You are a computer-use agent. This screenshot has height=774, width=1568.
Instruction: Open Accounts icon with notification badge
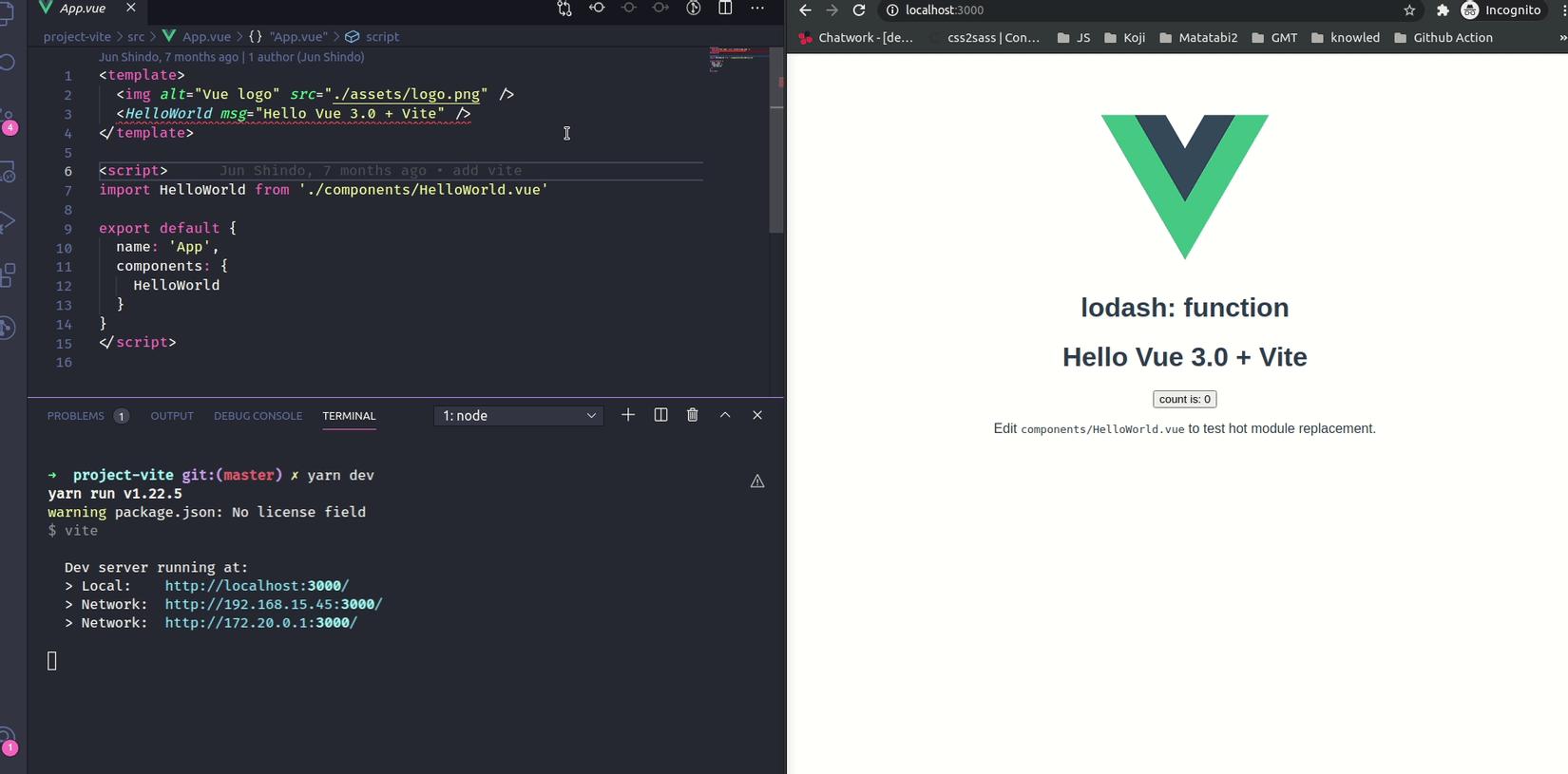pyautogui.click(x=9, y=741)
